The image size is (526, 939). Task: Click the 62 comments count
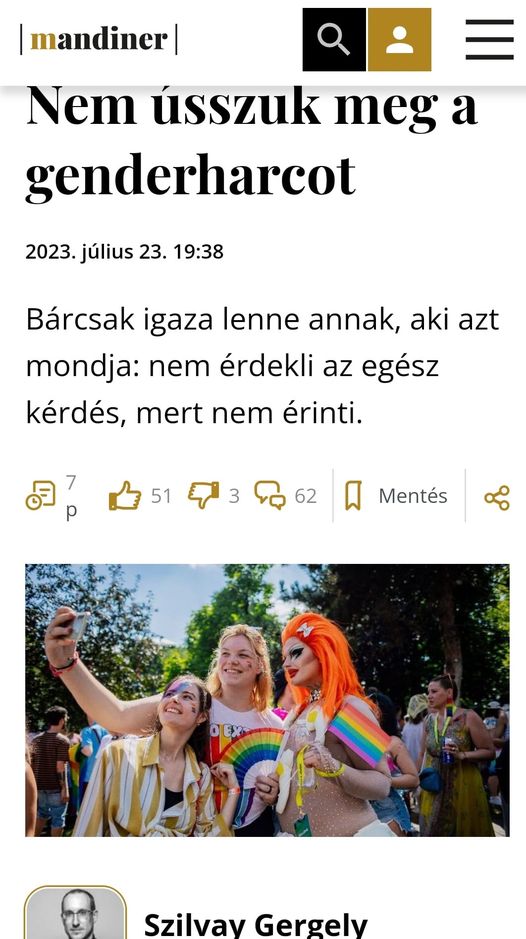click(306, 496)
